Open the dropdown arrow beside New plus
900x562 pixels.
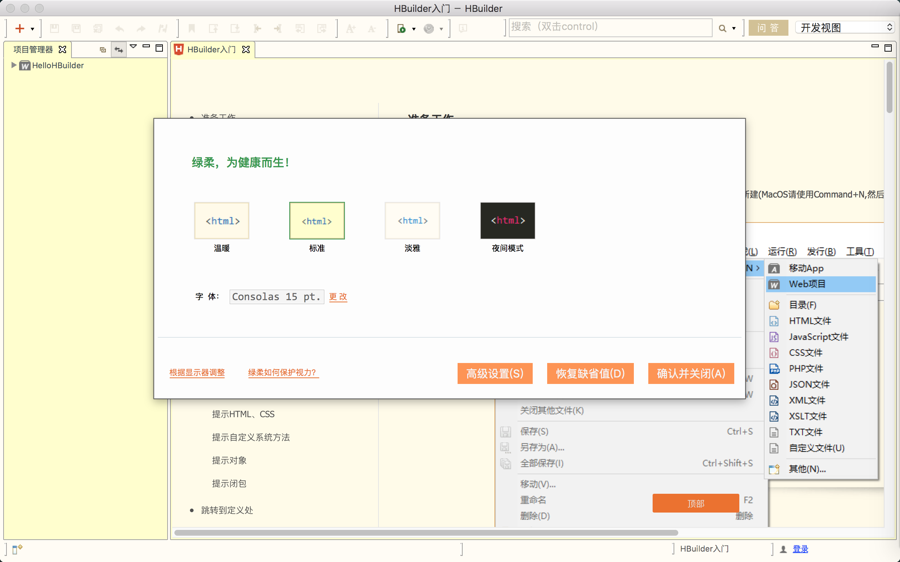[32, 29]
